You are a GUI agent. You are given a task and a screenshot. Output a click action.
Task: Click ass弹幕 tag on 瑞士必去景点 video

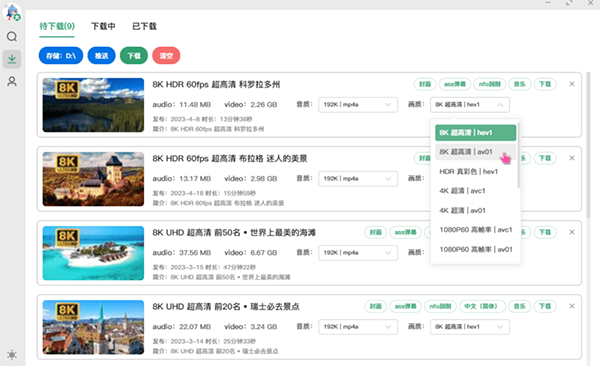tap(405, 306)
